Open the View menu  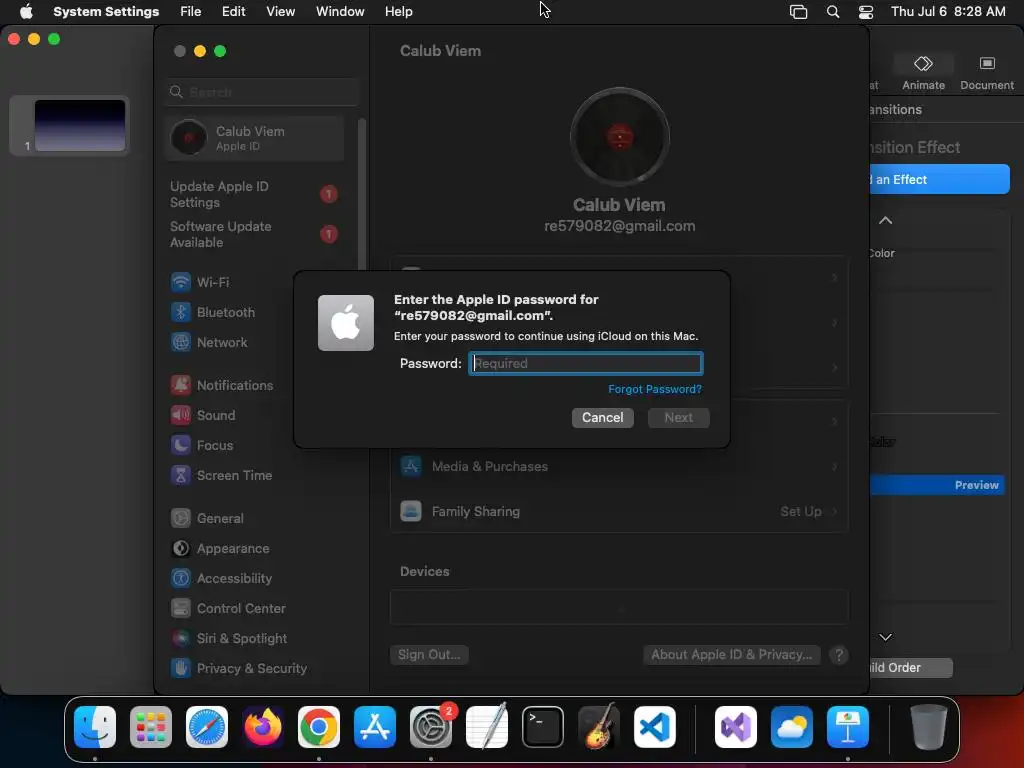tap(281, 12)
